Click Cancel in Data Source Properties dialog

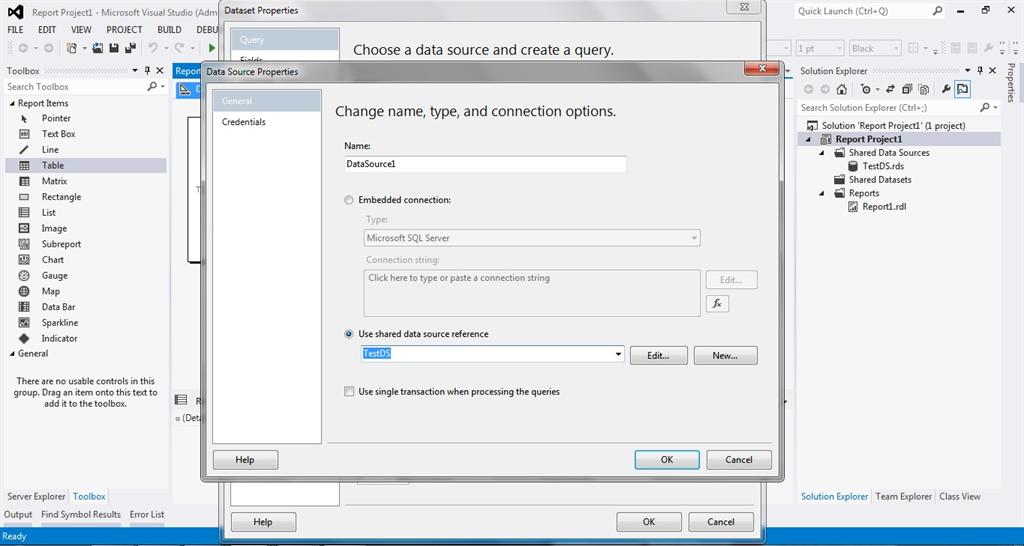739,460
